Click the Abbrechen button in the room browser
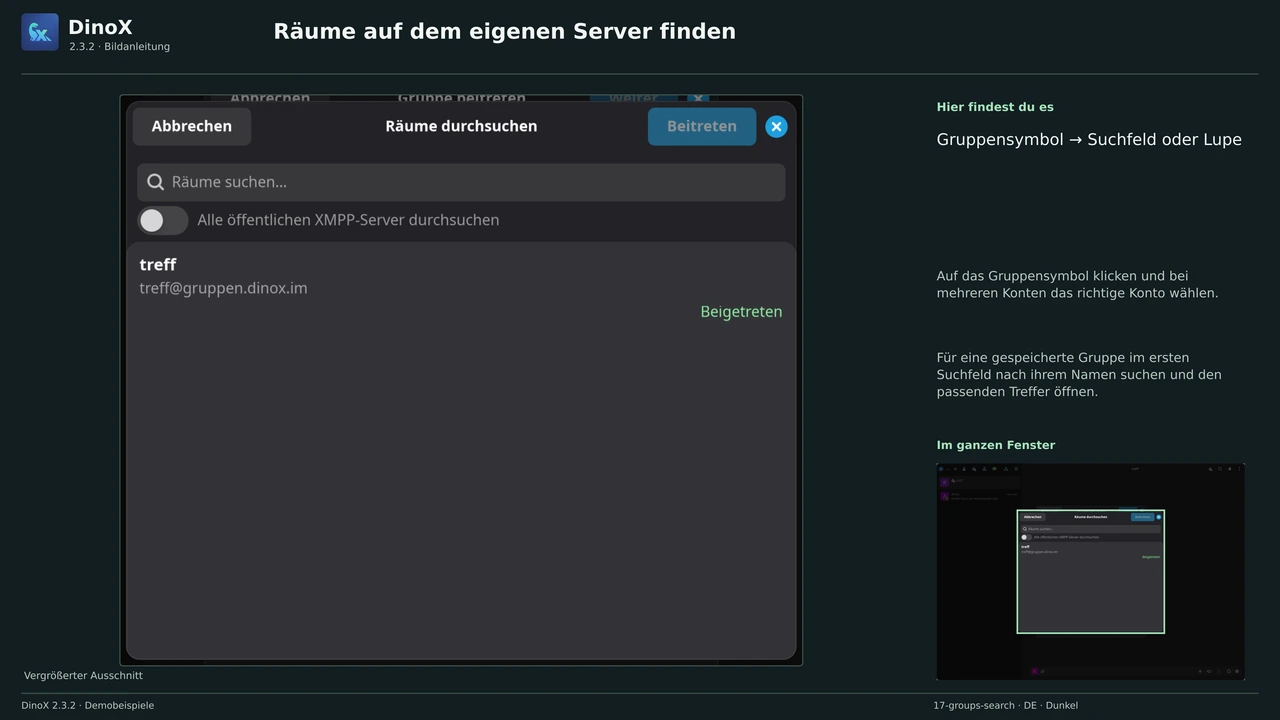The width and height of the screenshot is (1280, 720). coord(192,126)
